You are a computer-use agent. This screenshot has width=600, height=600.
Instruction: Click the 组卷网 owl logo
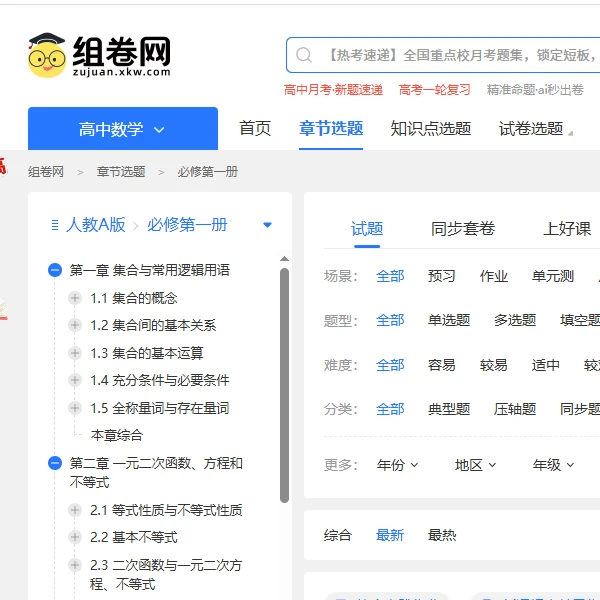click(x=99, y=55)
